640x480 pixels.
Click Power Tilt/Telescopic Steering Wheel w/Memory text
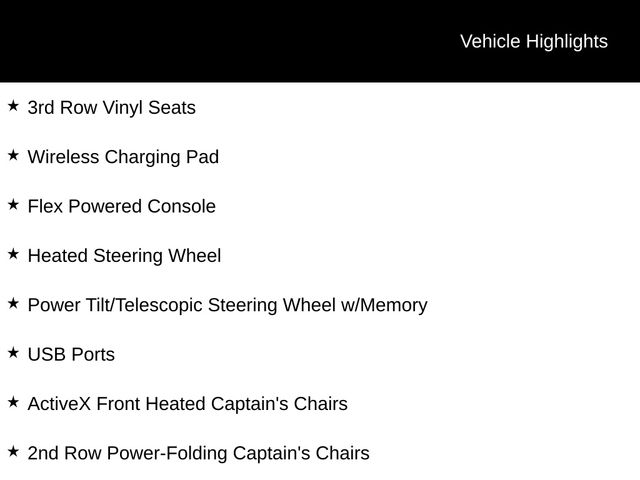pyautogui.click(x=227, y=306)
